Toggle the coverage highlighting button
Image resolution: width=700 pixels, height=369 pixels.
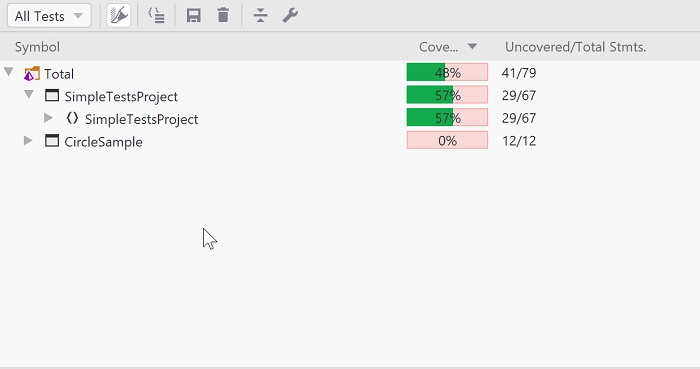pos(119,16)
